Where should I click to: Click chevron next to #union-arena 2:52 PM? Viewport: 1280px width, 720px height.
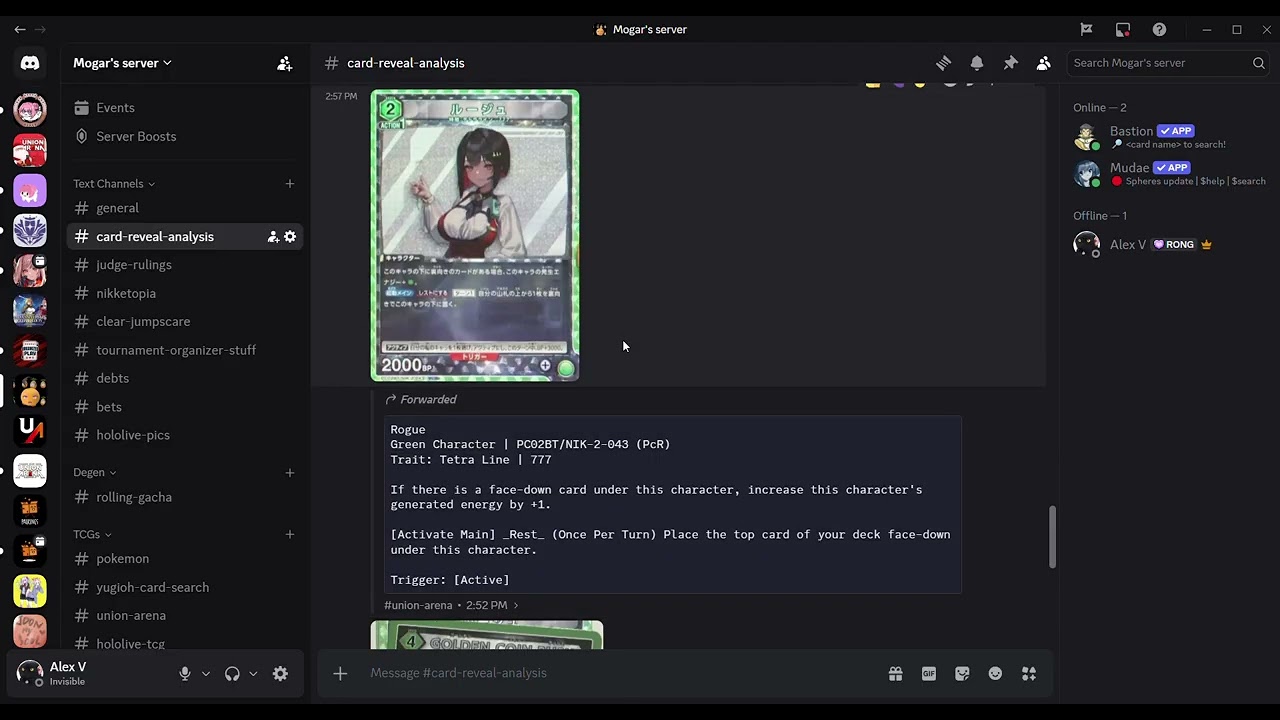click(516, 605)
